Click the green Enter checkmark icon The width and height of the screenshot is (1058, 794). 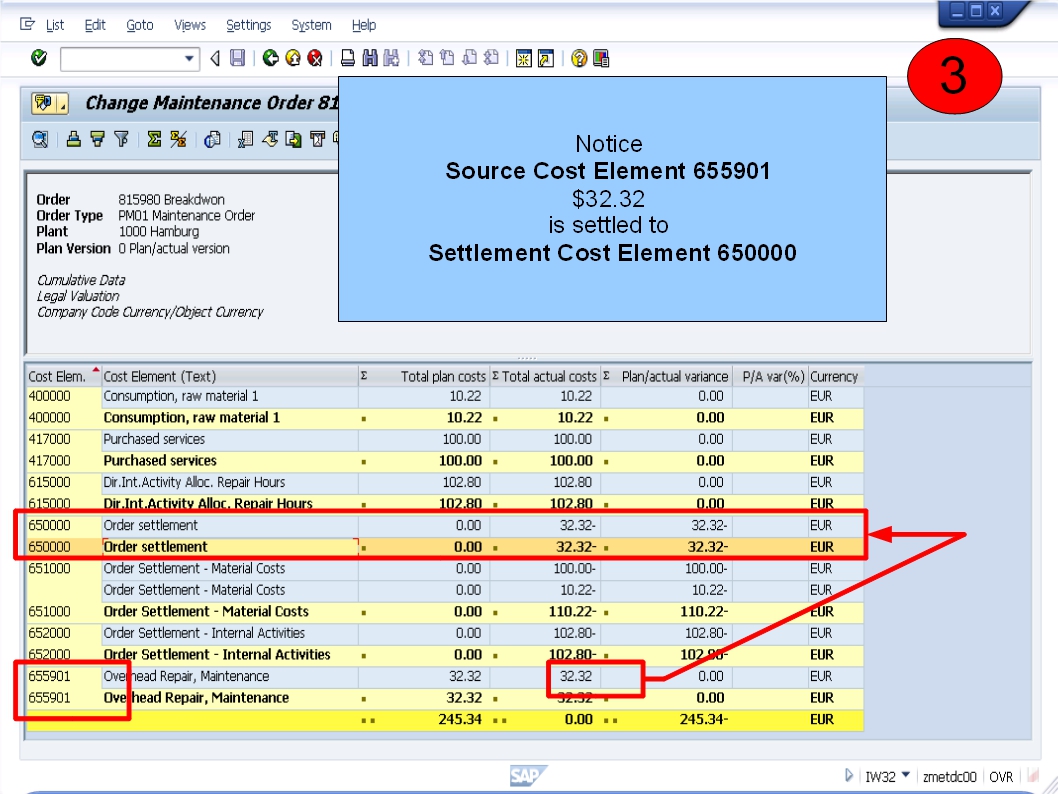click(39, 58)
